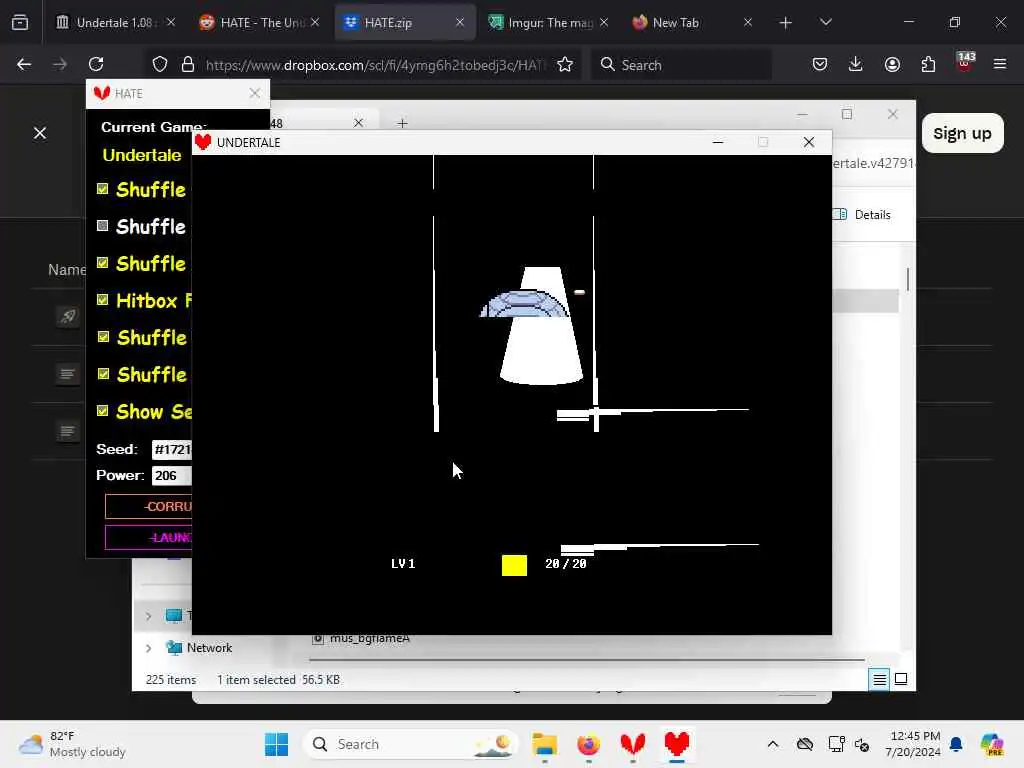Click the Name column header on Dropbox
Image resolution: width=1024 pixels, height=768 pixels.
(67, 270)
